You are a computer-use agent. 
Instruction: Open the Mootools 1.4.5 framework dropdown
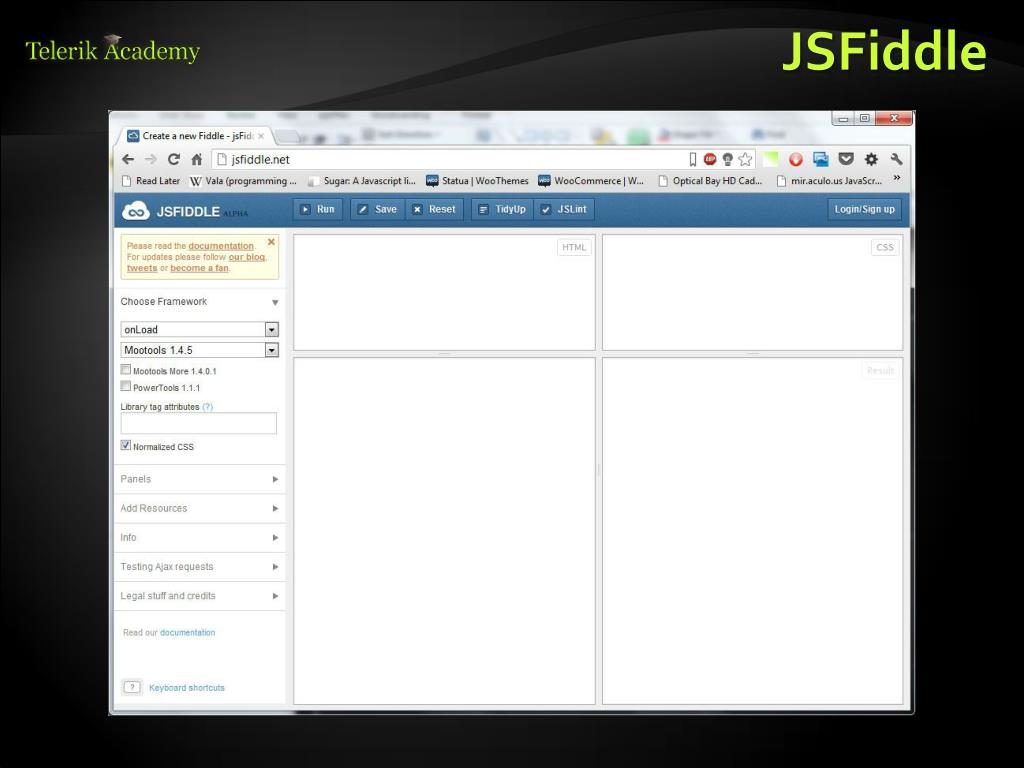[x=200, y=350]
